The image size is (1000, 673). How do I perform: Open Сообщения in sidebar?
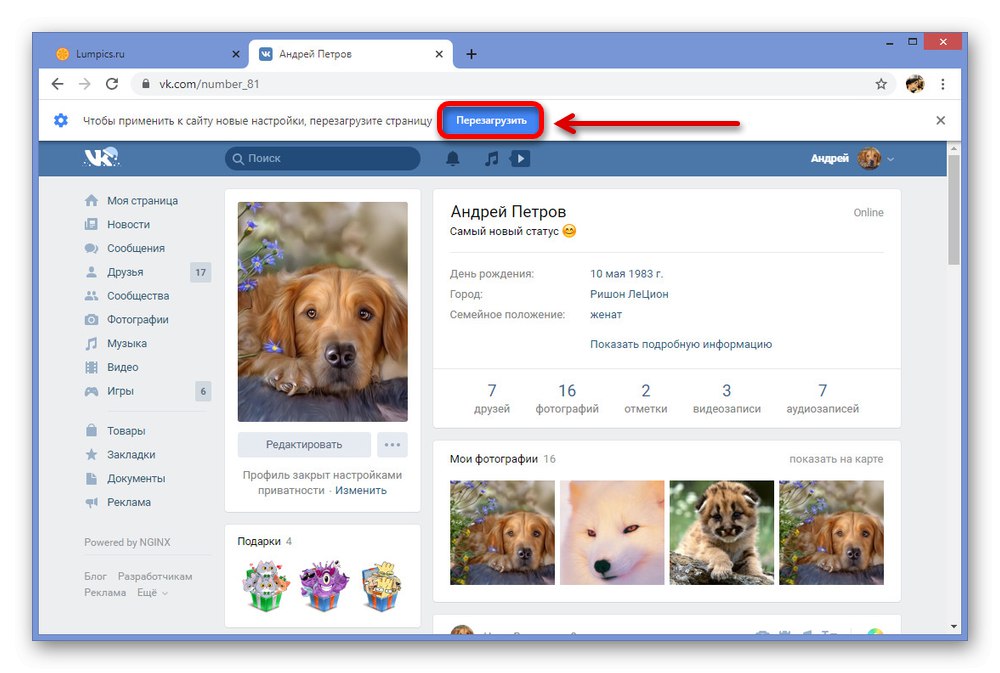point(136,248)
